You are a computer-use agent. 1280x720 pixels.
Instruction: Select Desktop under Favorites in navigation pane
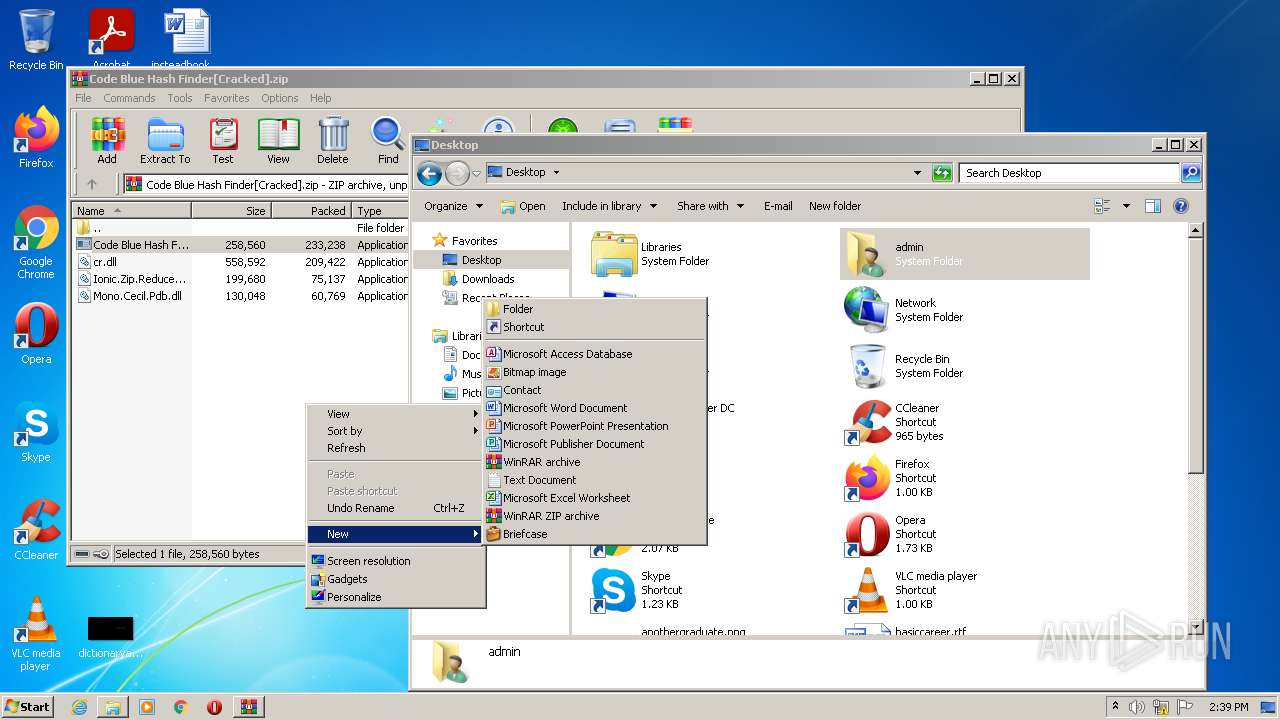click(482, 260)
